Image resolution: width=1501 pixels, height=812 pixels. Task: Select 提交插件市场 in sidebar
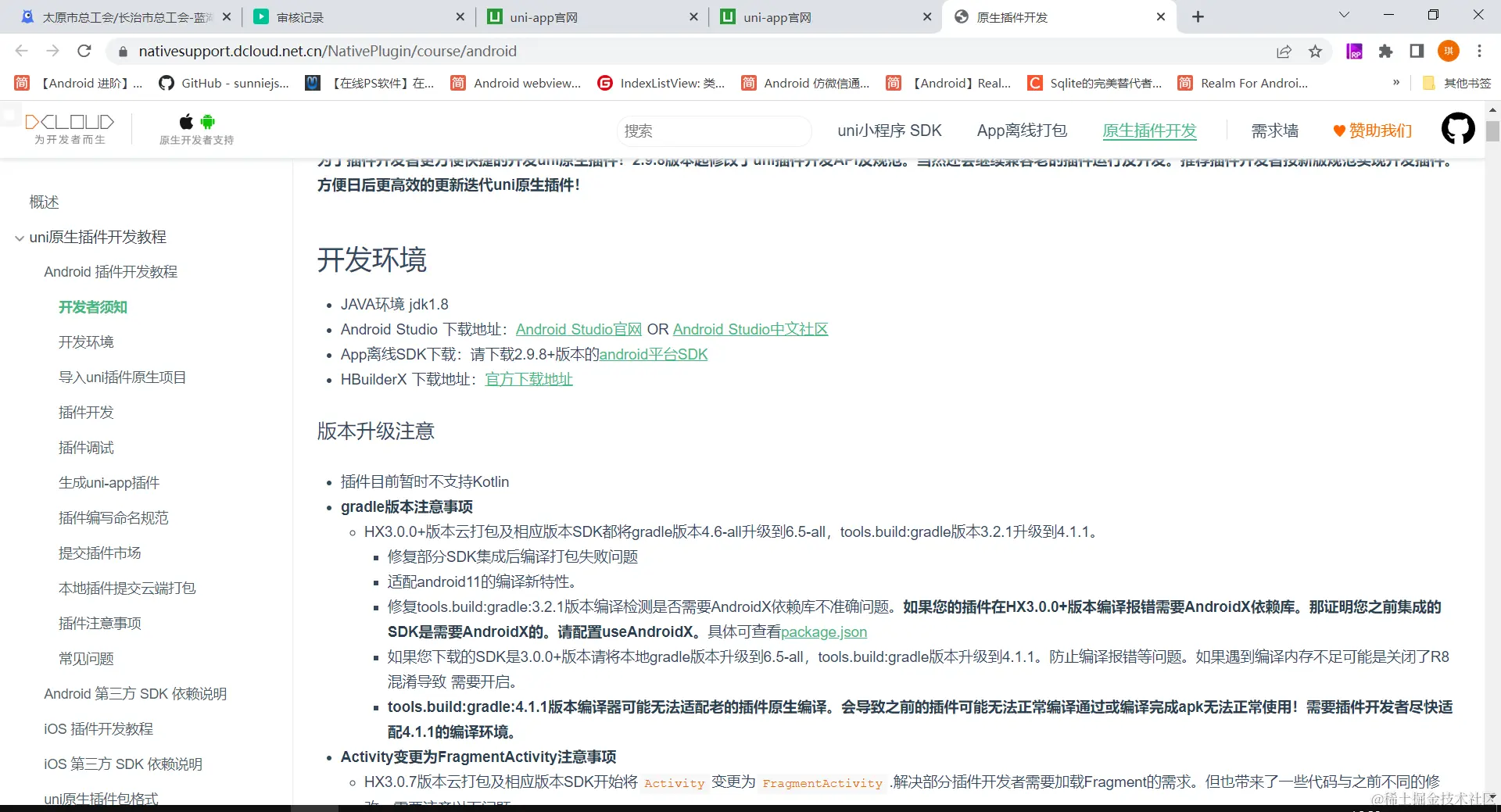point(100,553)
